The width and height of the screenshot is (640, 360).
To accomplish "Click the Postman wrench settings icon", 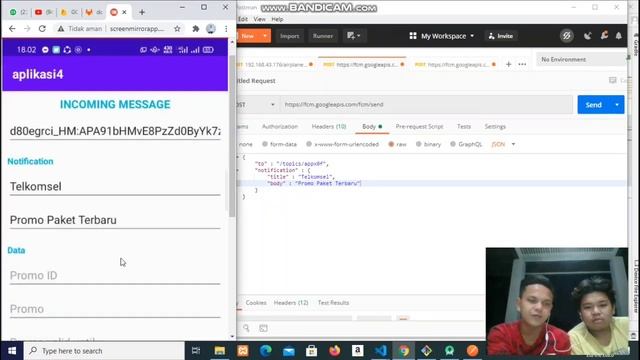I will [604, 36].
